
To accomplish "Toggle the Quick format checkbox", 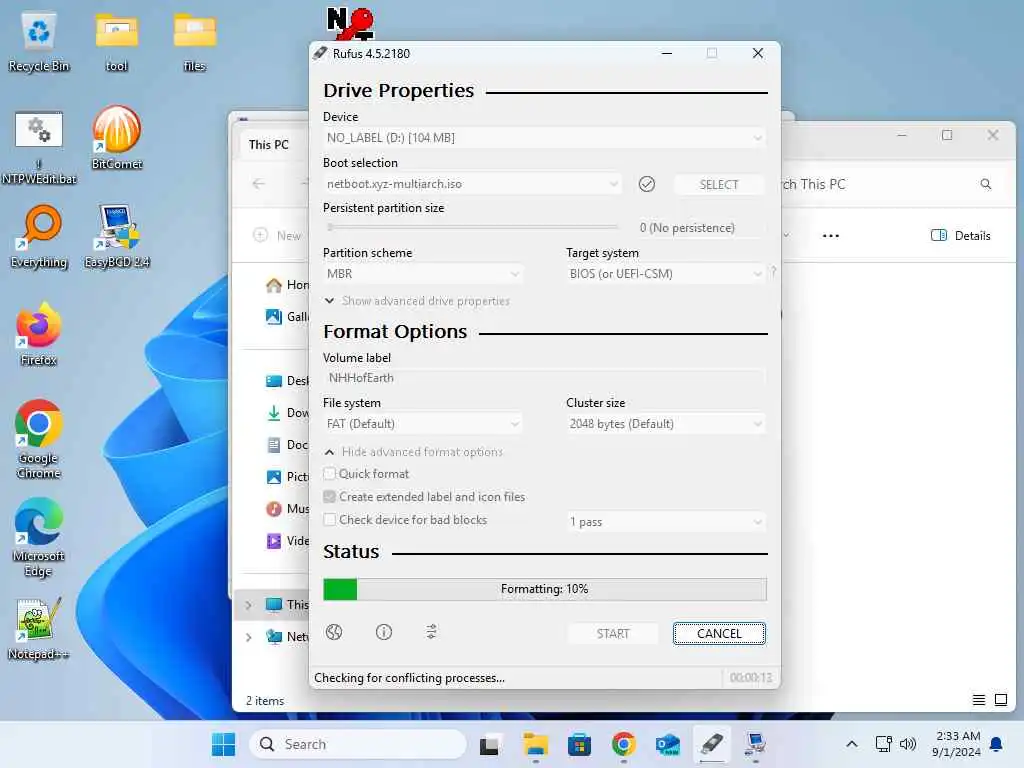I will point(330,473).
